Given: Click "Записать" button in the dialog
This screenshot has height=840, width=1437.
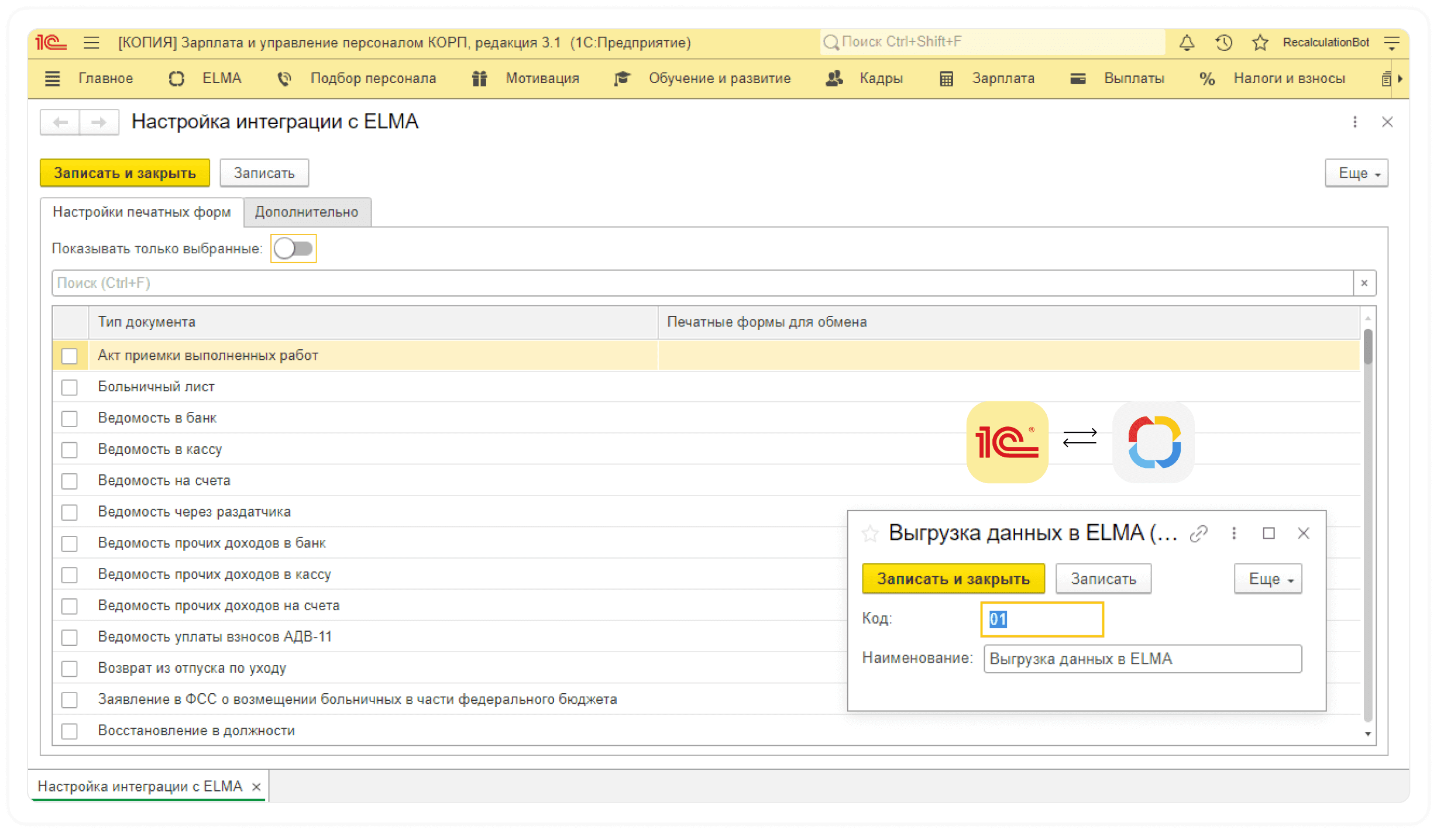Looking at the screenshot, I should pyautogui.click(x=1103, y=579).
